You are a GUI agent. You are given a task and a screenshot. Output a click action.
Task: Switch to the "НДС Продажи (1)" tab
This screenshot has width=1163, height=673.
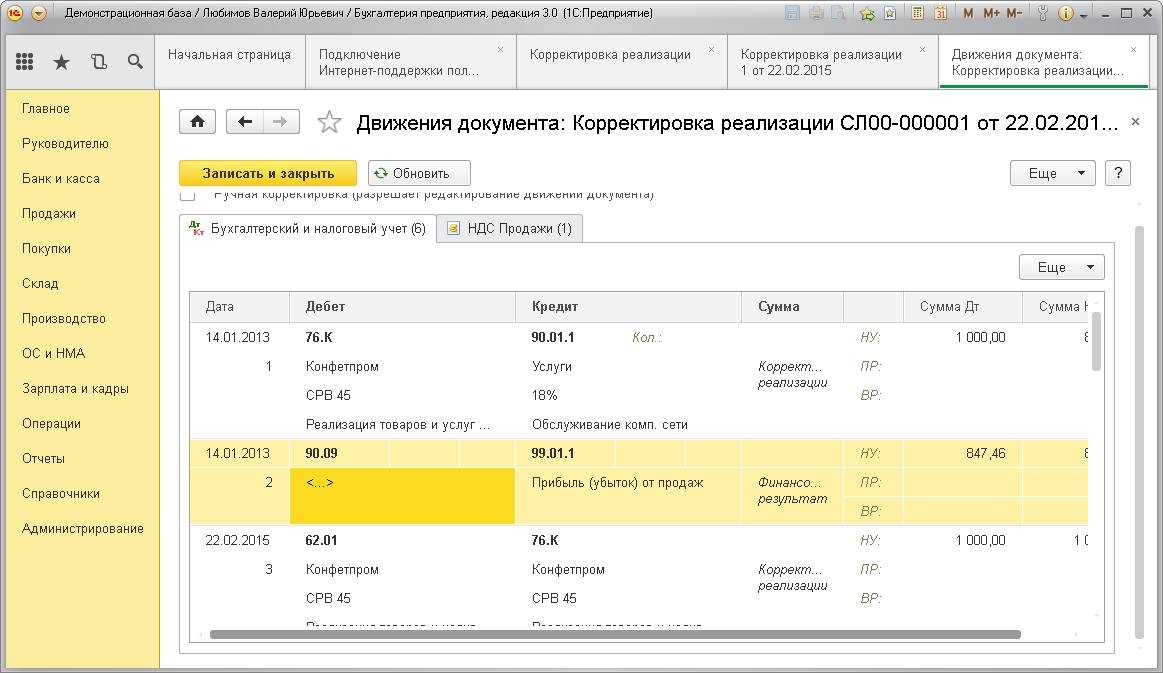509,228
